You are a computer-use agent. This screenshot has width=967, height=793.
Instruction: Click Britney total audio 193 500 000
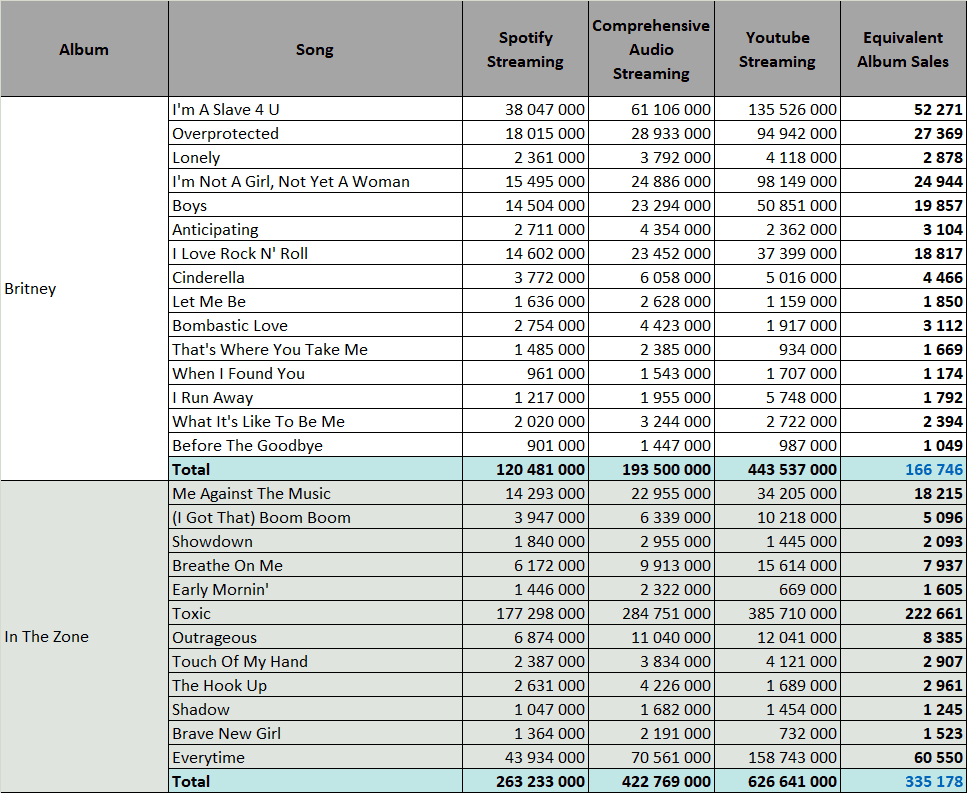click(651, 469)
